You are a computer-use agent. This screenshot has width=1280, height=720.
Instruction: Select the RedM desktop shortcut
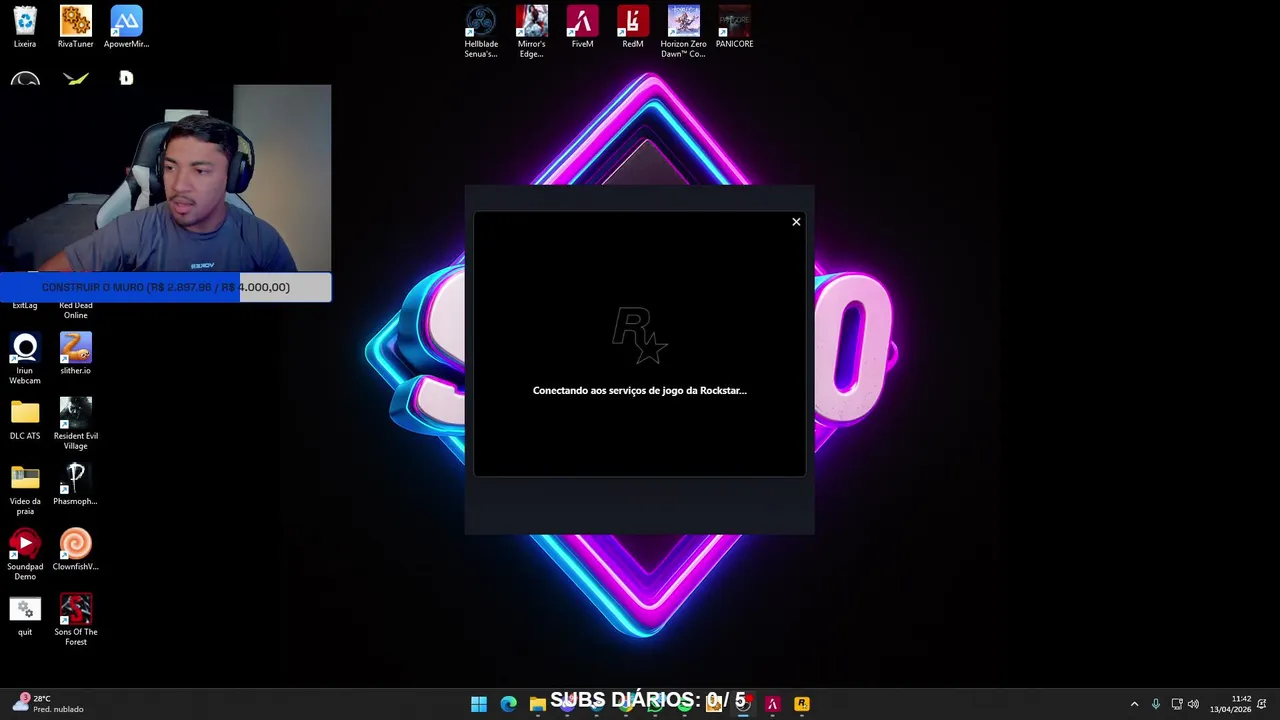[633, 27]
